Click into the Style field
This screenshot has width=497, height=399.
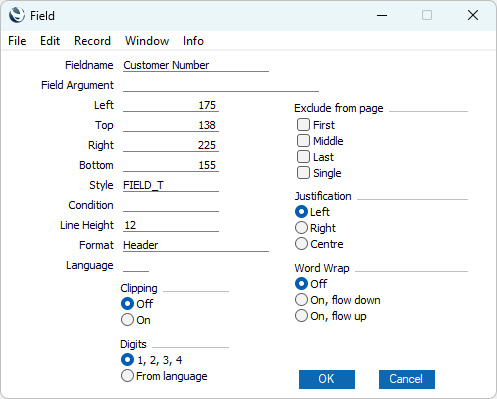pos(171,185)
